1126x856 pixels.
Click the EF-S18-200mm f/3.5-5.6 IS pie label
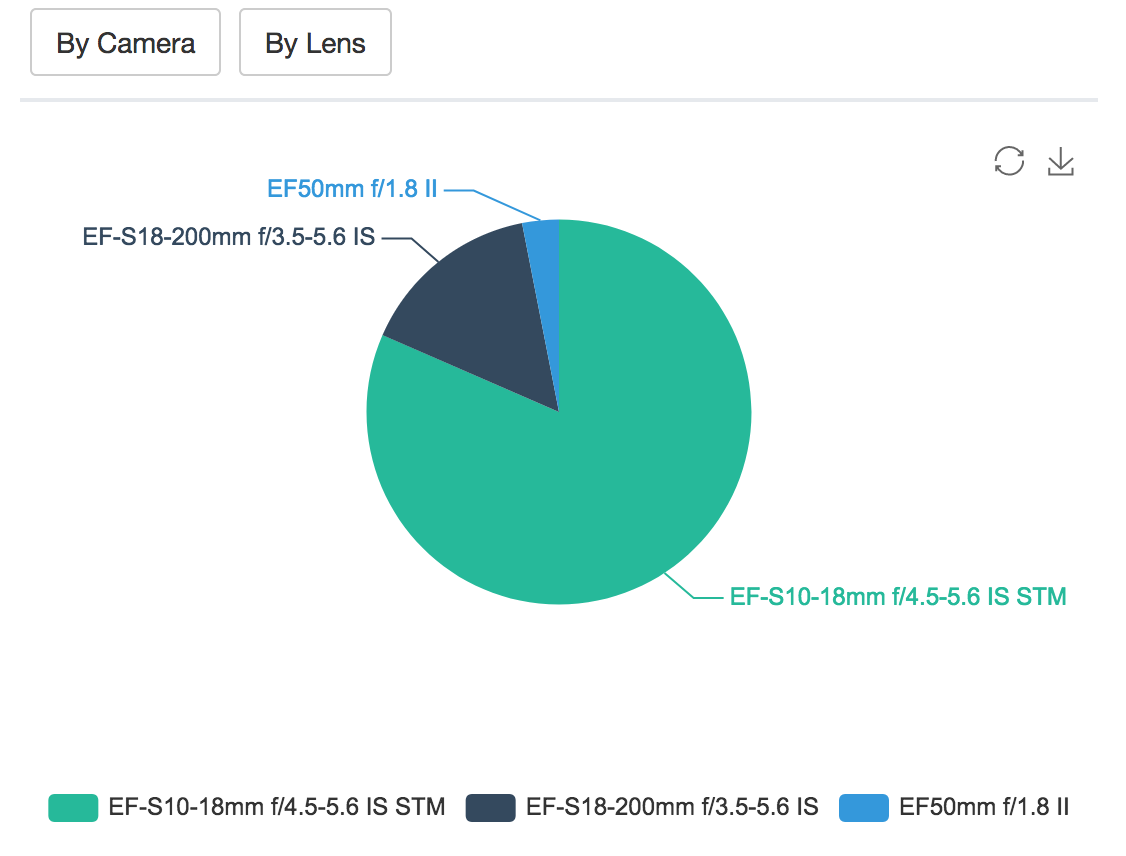click(x=228, y=239)
